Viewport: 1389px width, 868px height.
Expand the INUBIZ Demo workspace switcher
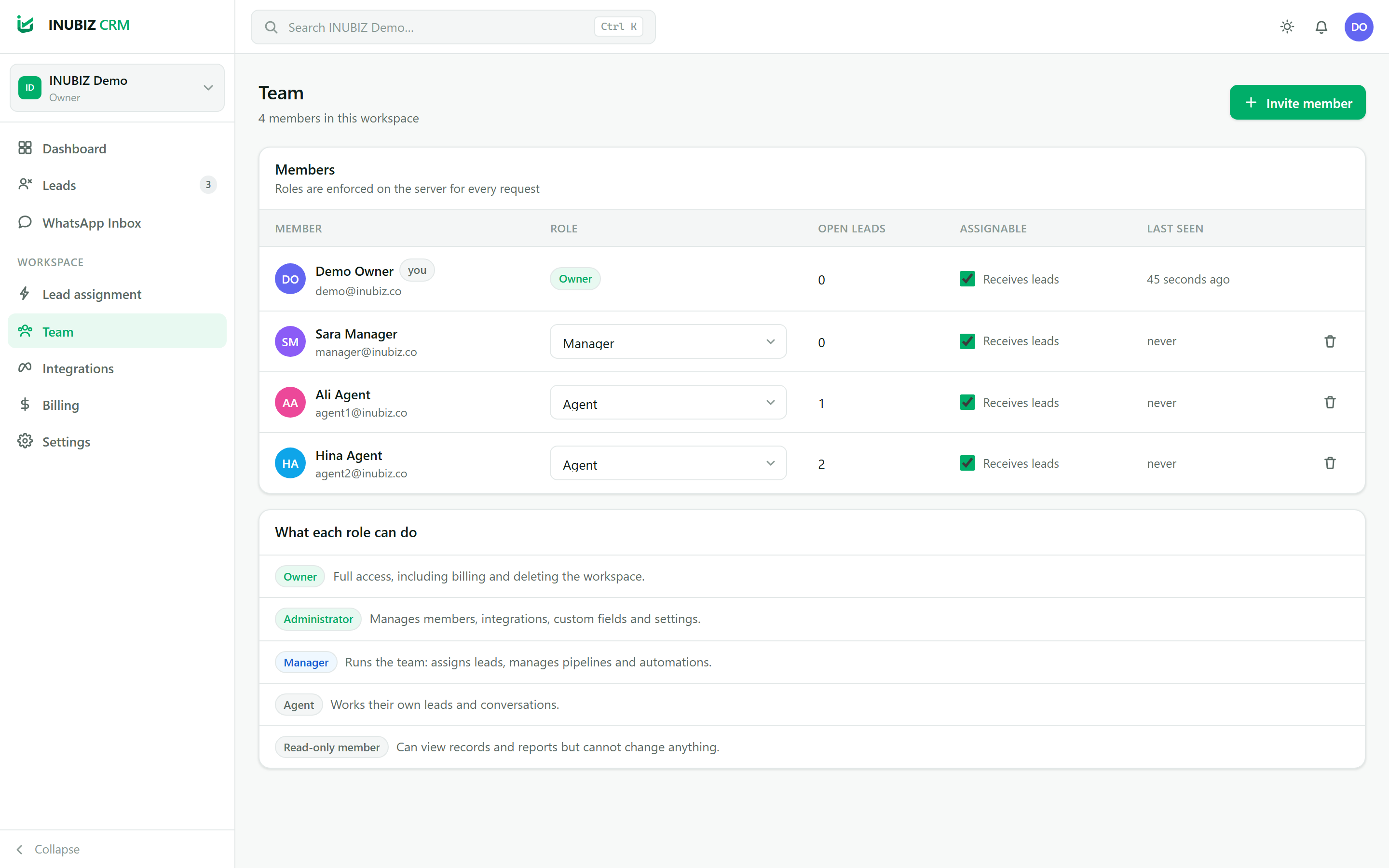[117, 88]
